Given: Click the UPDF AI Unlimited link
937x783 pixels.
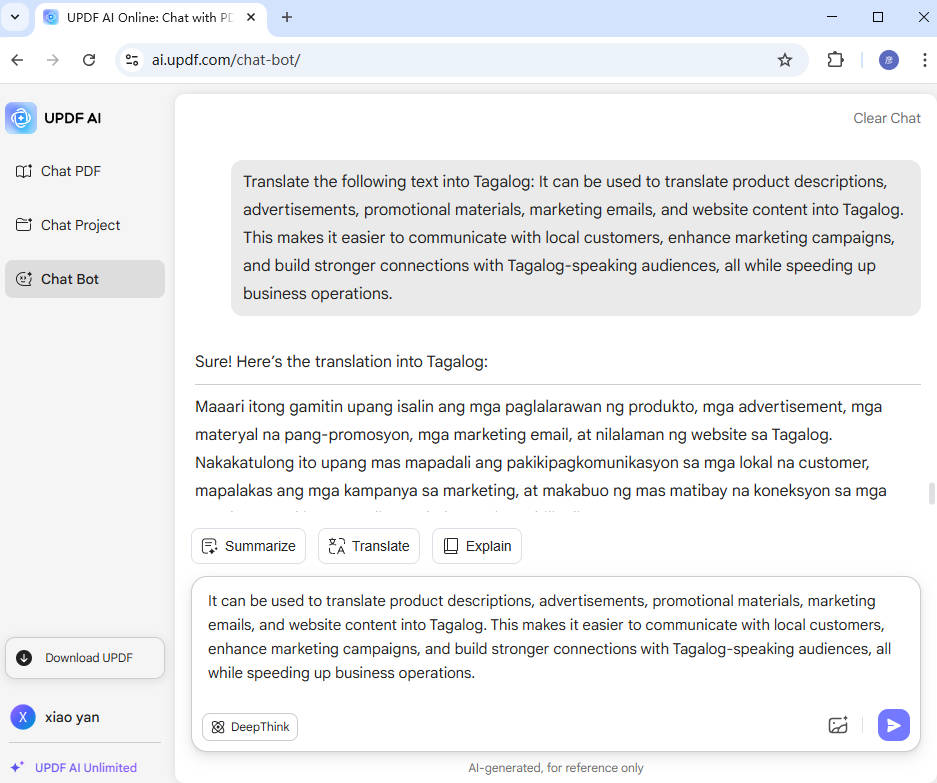Looking at the screenshot, I should pos(85,767).
